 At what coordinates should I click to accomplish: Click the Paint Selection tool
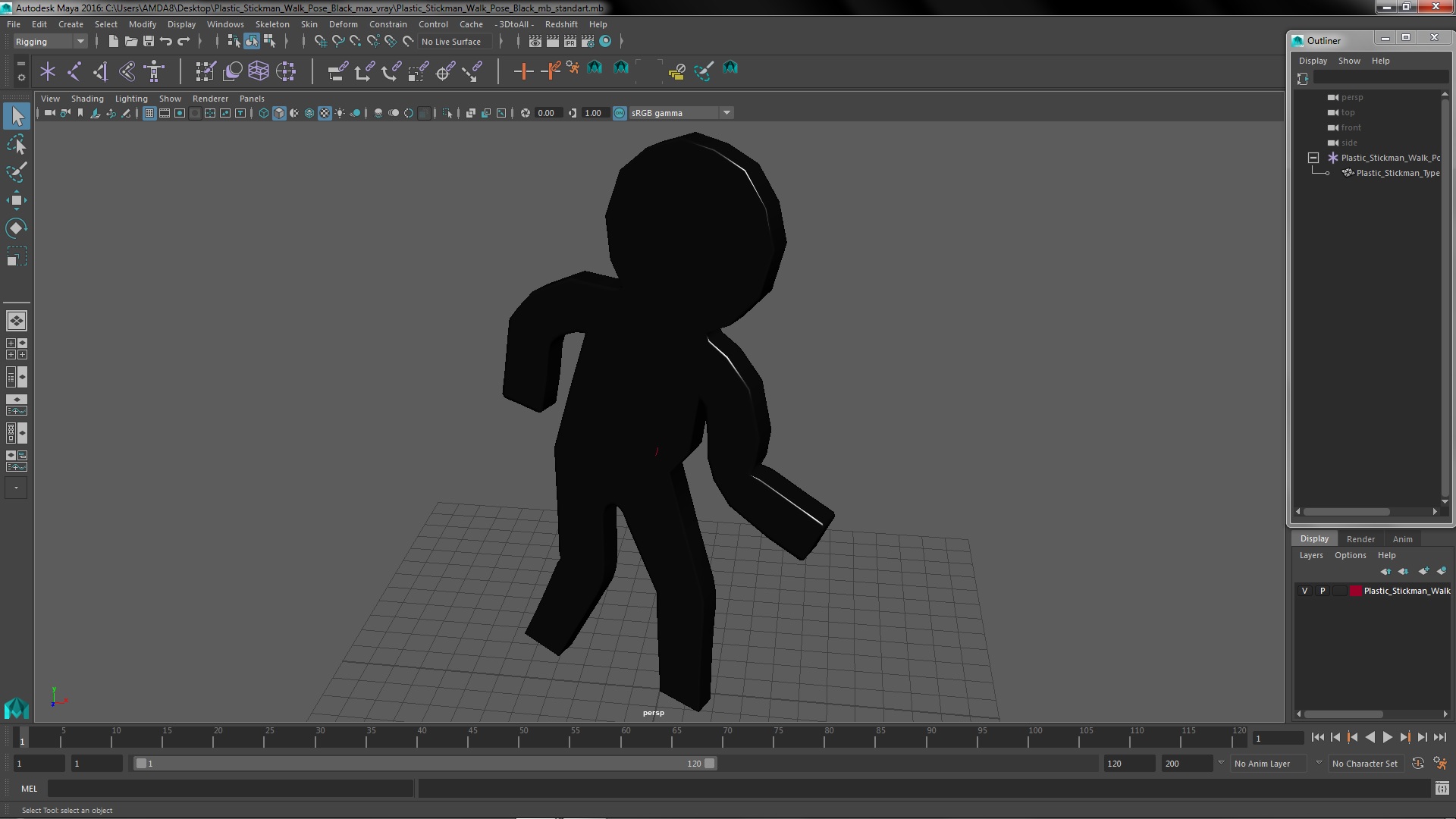[x=16, y=172]
